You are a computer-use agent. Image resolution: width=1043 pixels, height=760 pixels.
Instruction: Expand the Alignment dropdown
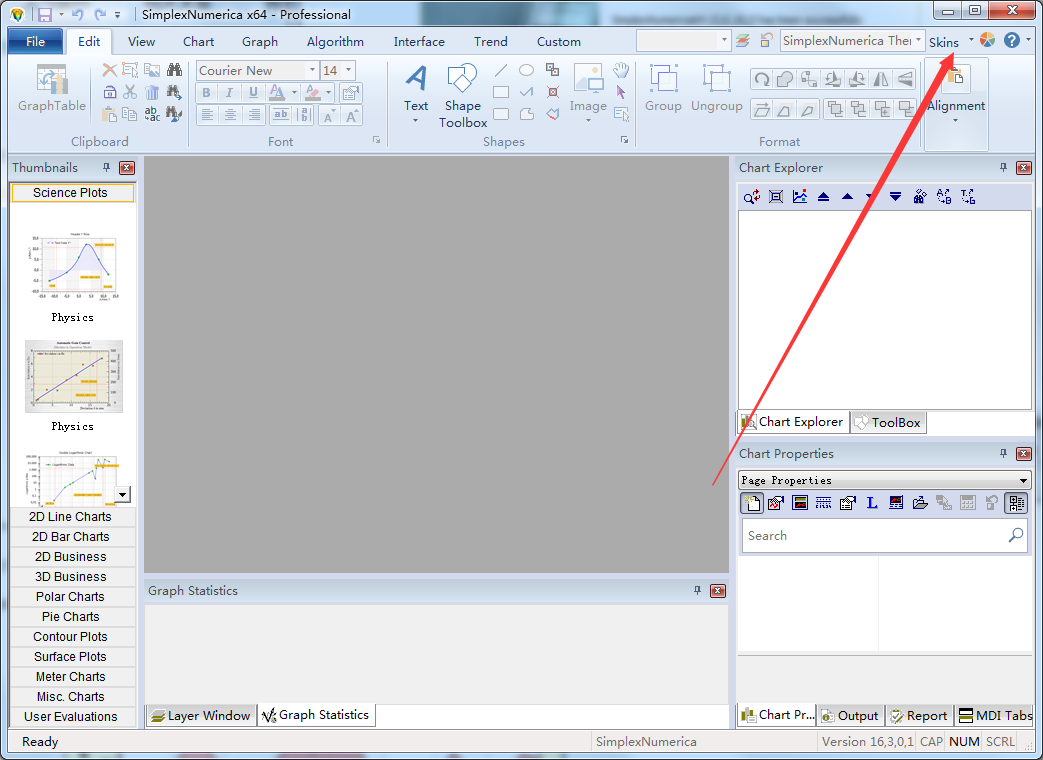(x=956, y=121)
